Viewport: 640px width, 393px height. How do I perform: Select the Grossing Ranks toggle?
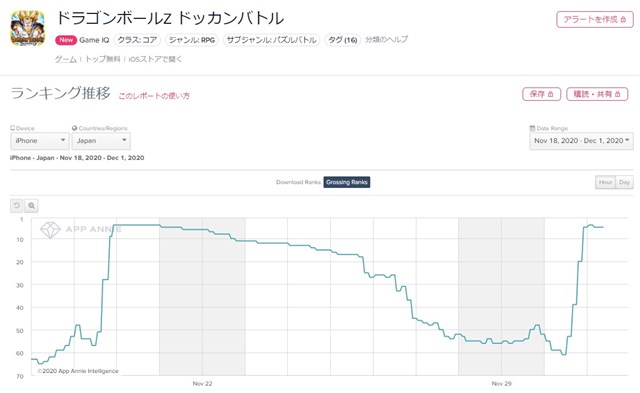pyautogui.click(x=347, y=182)
